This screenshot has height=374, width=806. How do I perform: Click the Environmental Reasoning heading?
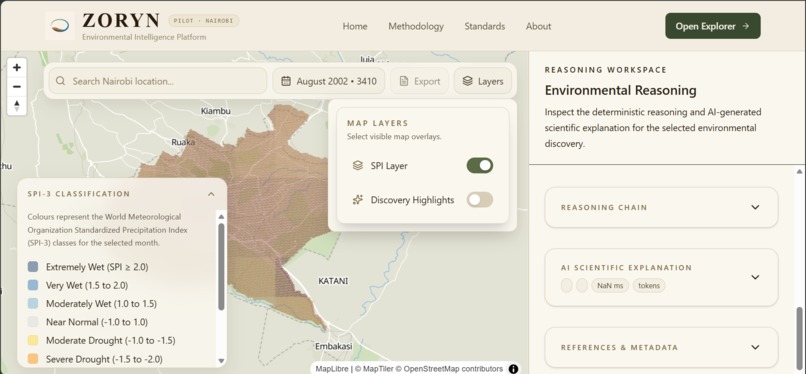pos(620,90)
